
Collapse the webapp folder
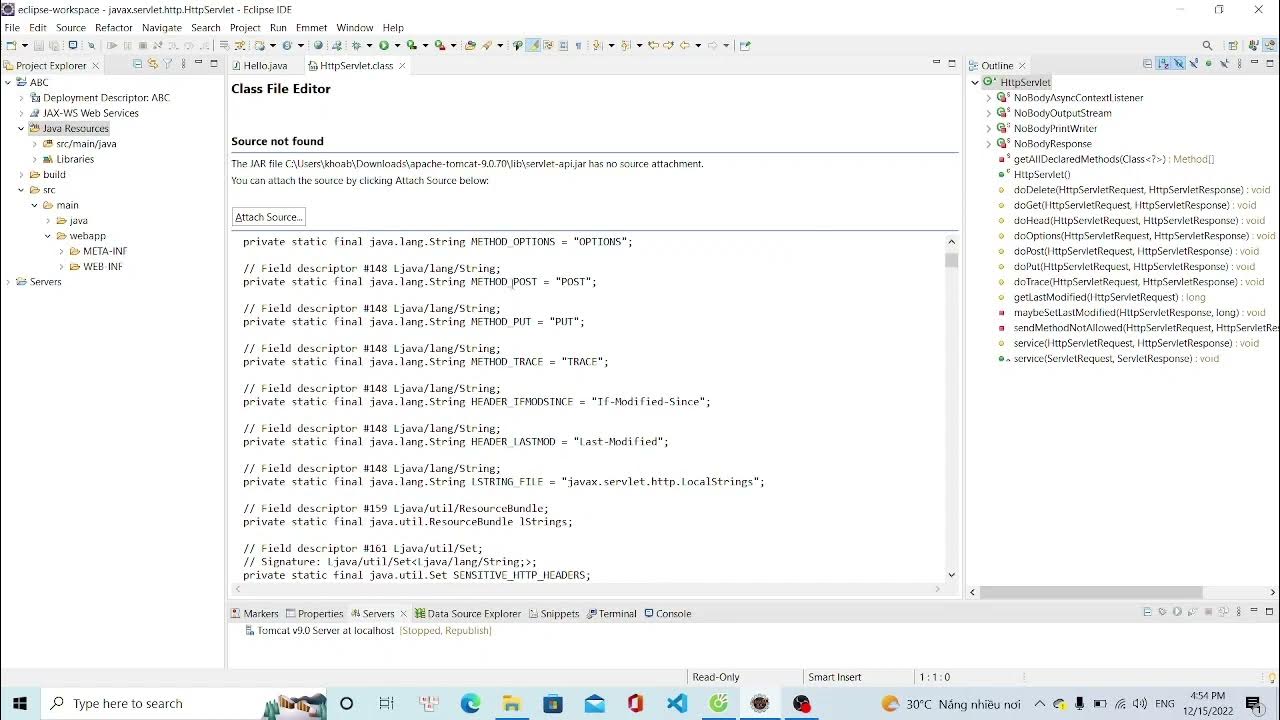click(x=47, y=236)
